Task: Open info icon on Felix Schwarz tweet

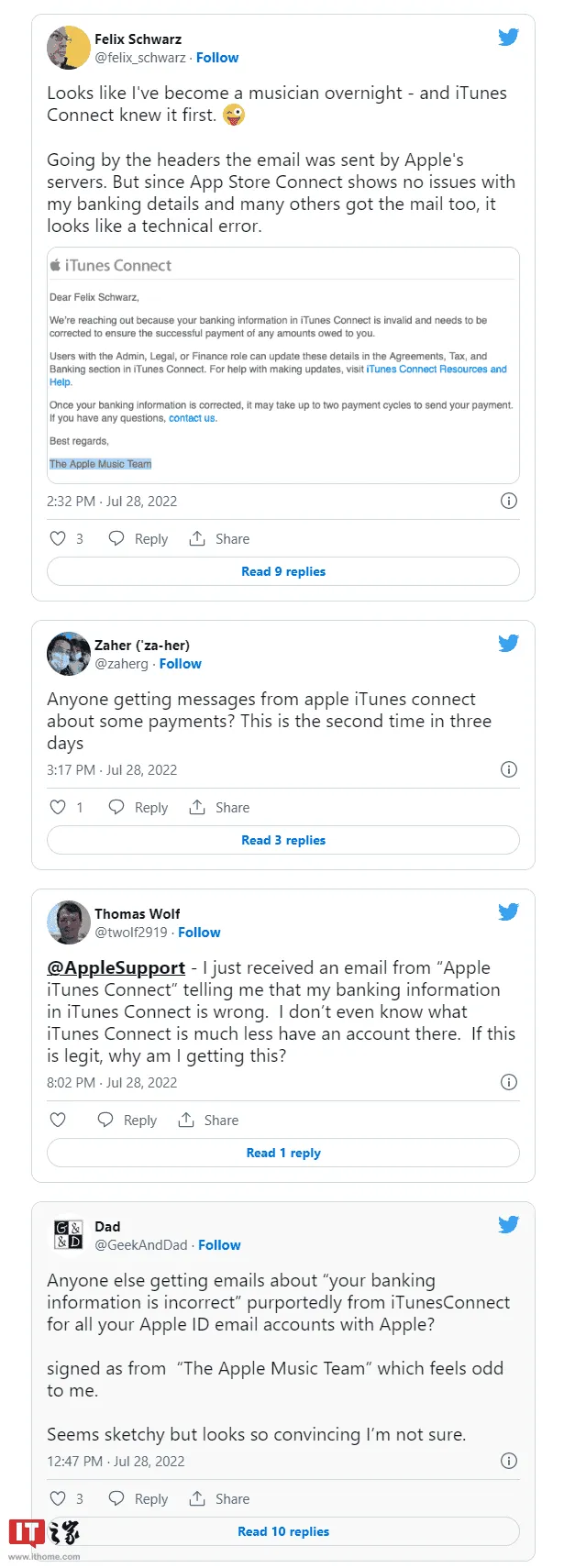Action: tap(509, 501)
